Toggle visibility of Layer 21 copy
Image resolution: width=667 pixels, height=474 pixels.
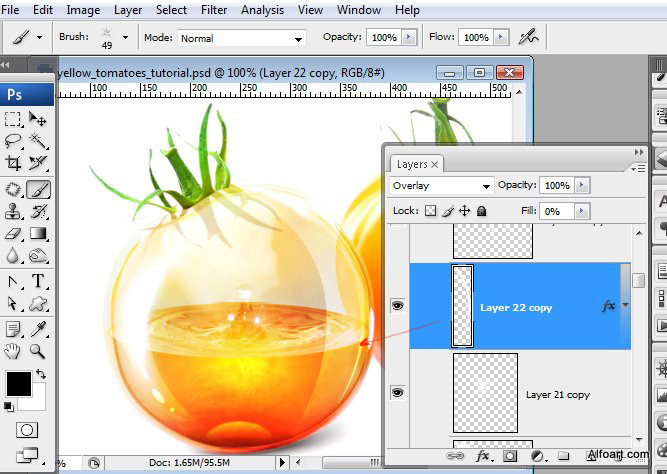[x=397, y=393]
